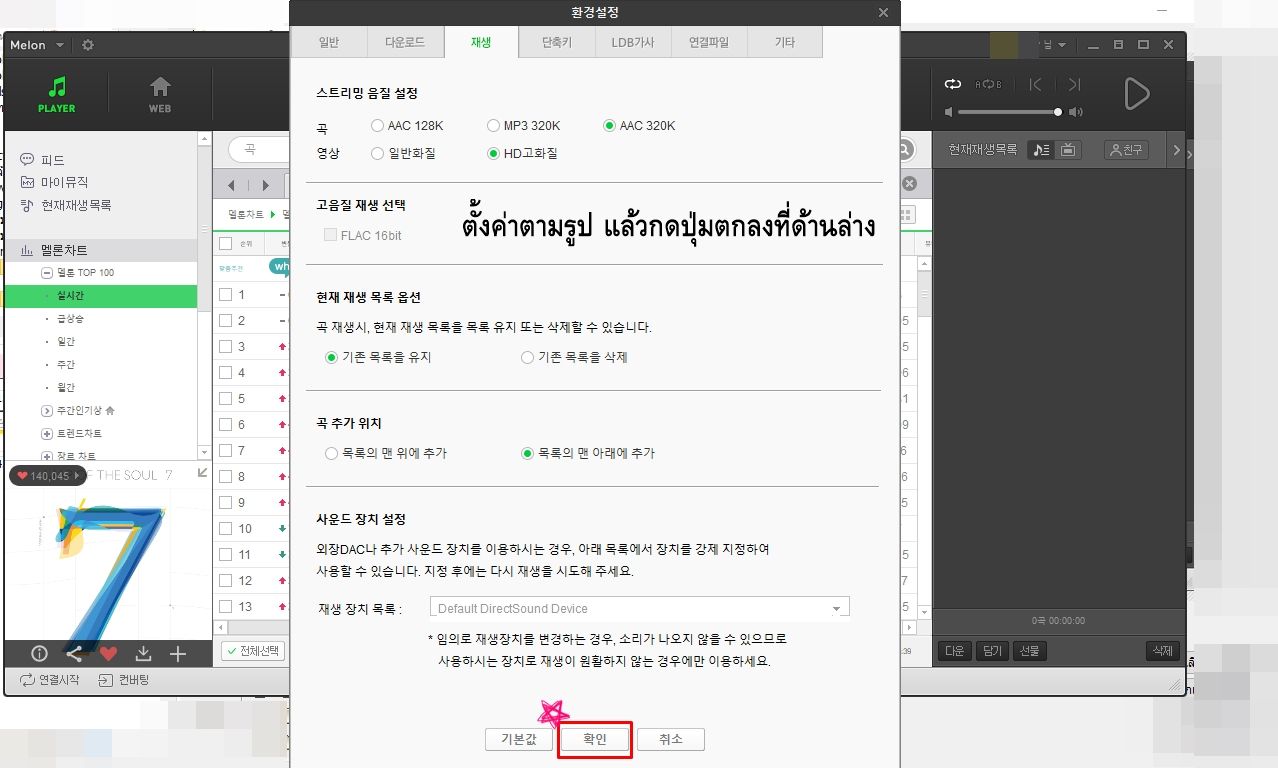Click the 확인 confirm button
The height and width of the screenshot is (768, 1278).
(x=595, y=739)
